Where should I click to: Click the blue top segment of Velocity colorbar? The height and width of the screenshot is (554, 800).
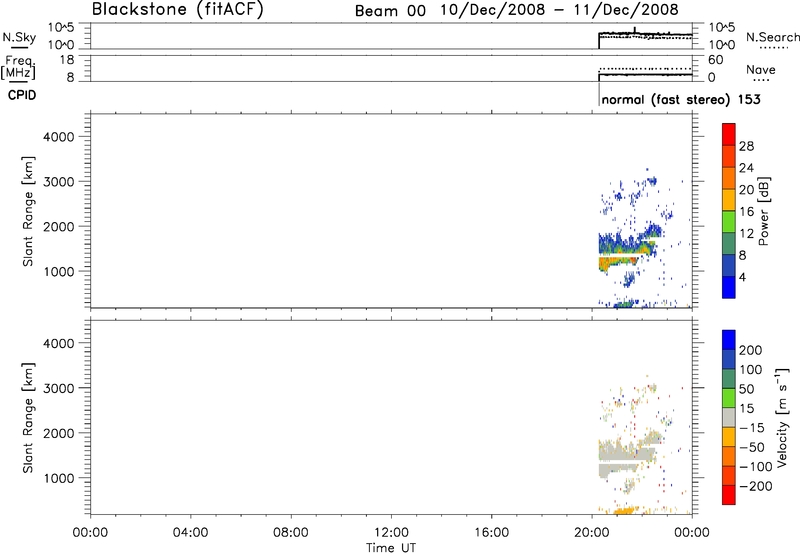[x=729, y=340]
